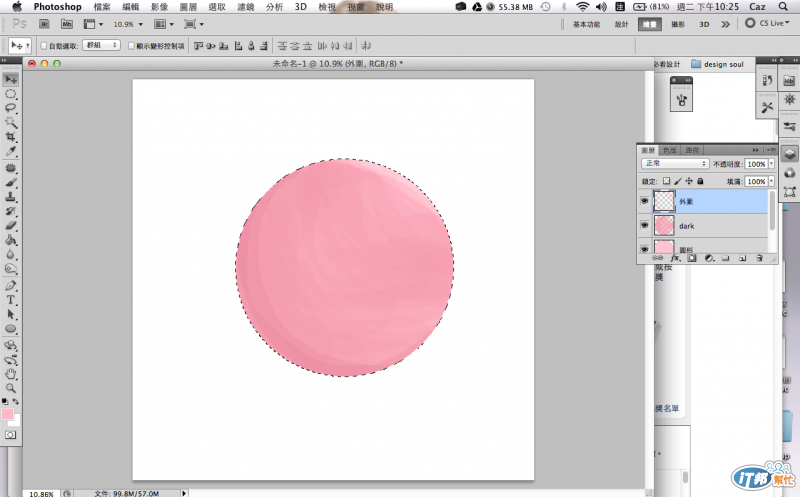Click the 基本功能 workspace button
Image resolution: width=800 pixels, height=497 pixels.
[x=587, y=23]
